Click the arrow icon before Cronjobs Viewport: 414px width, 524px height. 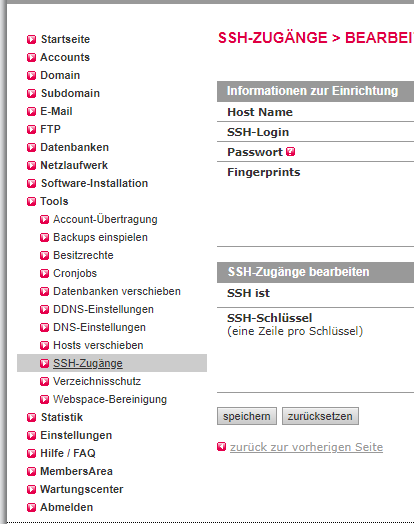tap(44, 274)
